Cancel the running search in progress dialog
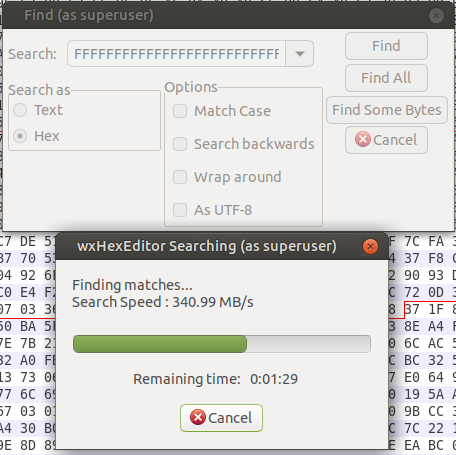Image resolution: width=456 pixels, height=455 pixels. pos(221,418)
